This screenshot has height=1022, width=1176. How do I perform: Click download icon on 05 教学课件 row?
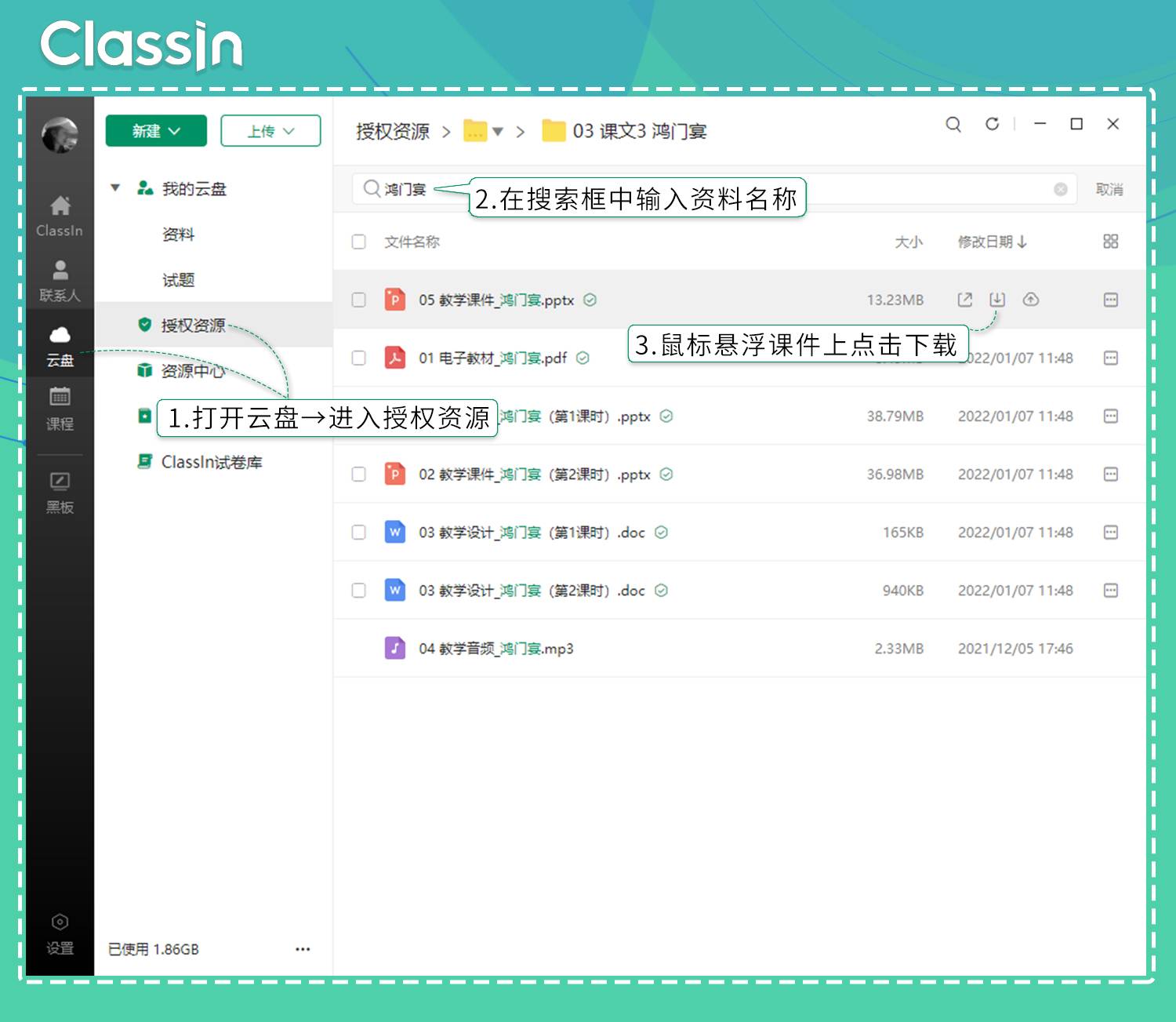(997, 300)
